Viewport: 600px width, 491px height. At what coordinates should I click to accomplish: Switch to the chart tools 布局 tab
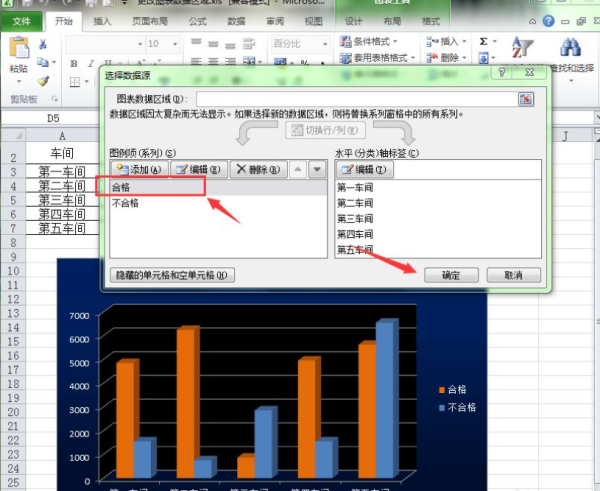pyautogui.click(x=392, y=21)
